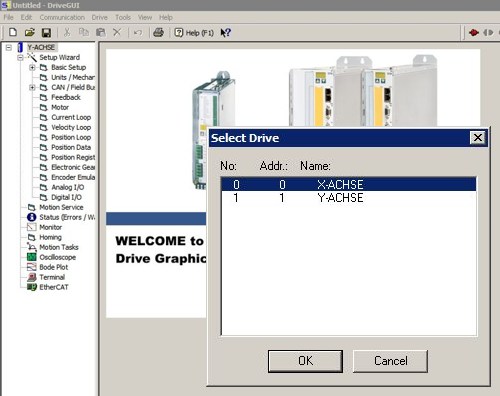Open Motion Service tree item

pyautogui.click(x=61, y=207)
